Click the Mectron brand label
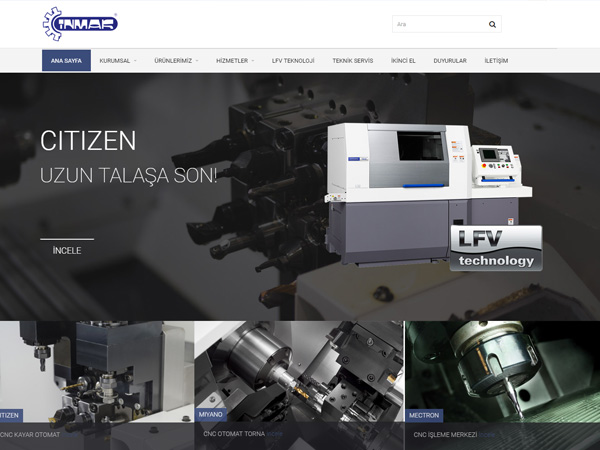 [424, 414]
